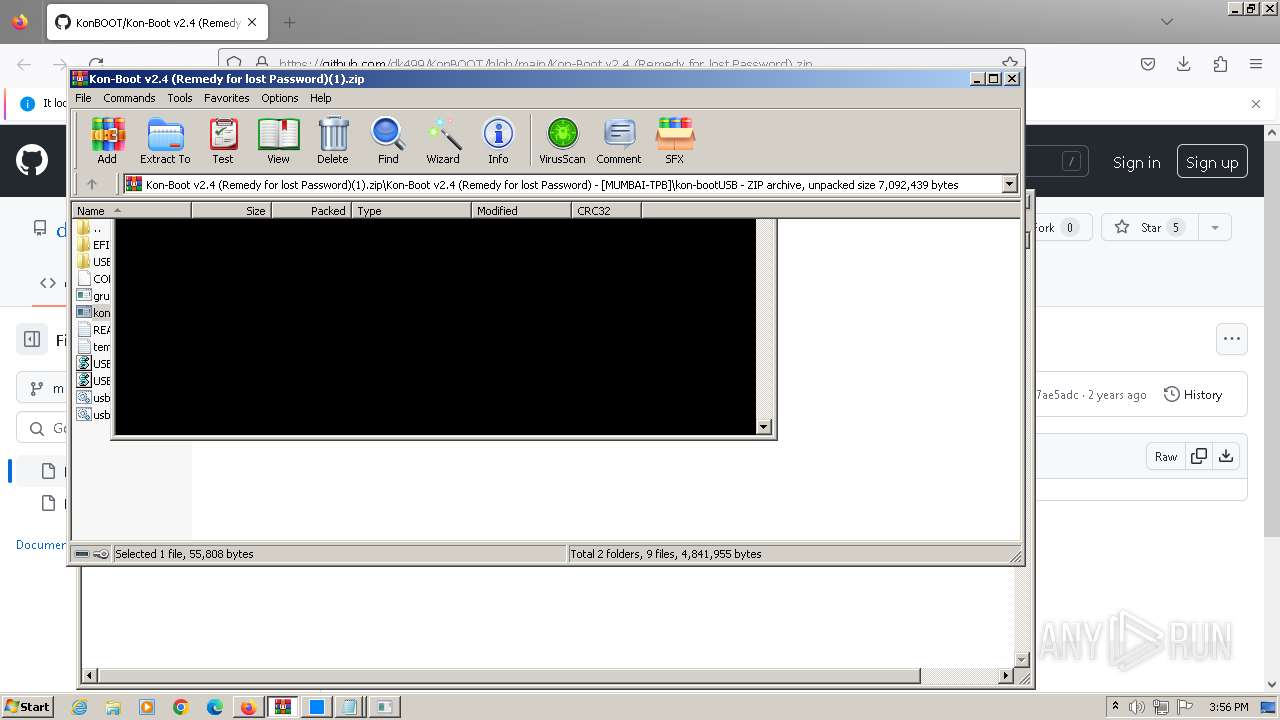
Task: Sort by the Size column header
Action: click(x=231, y=211)
